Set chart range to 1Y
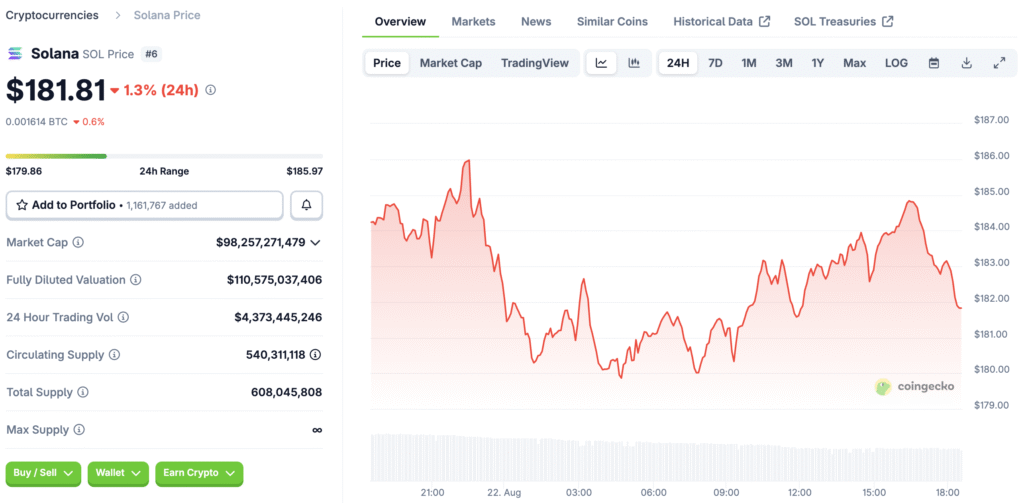 point(818,63)
